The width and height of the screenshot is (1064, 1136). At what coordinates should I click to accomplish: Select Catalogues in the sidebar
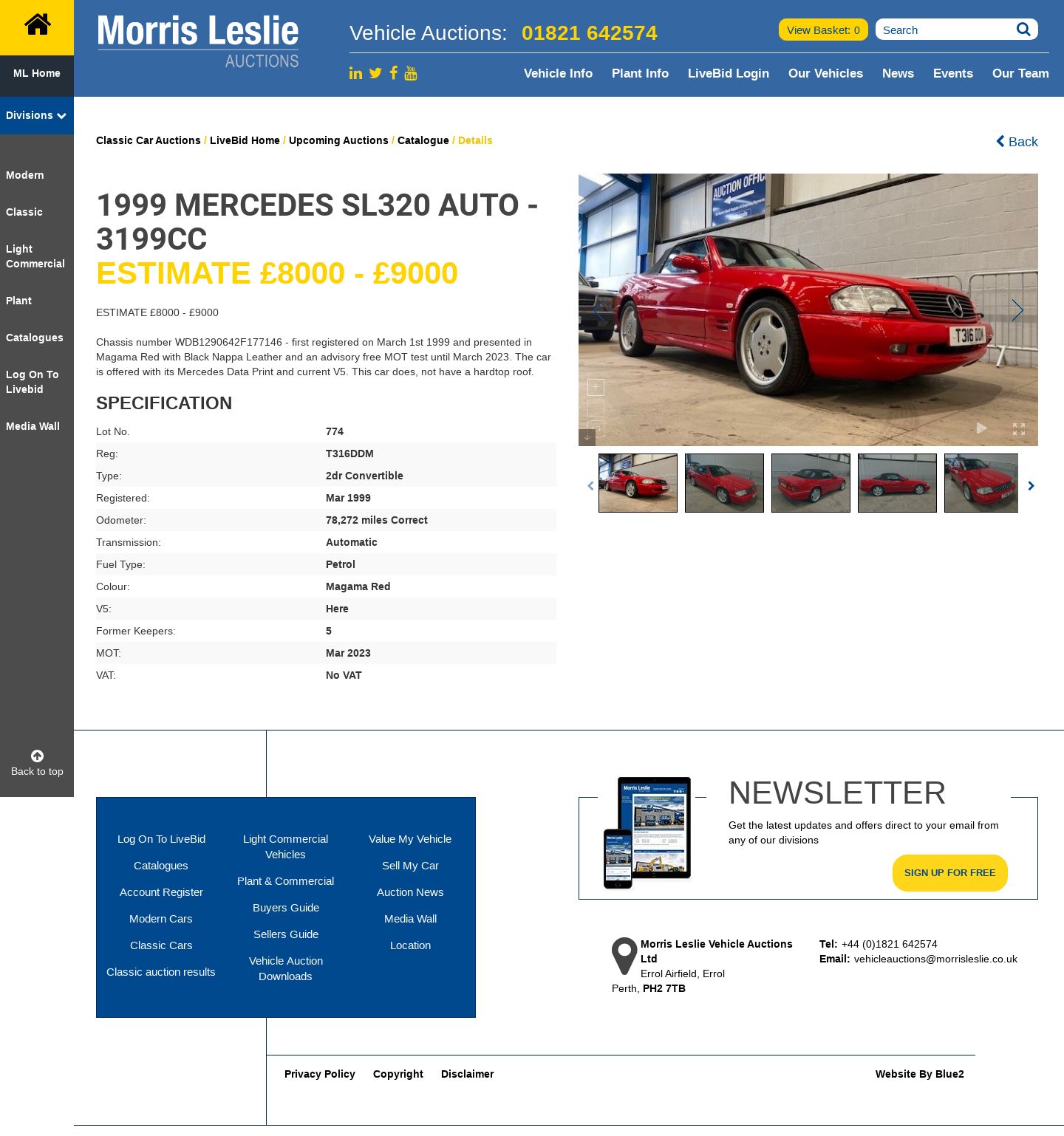coord(35,338)
